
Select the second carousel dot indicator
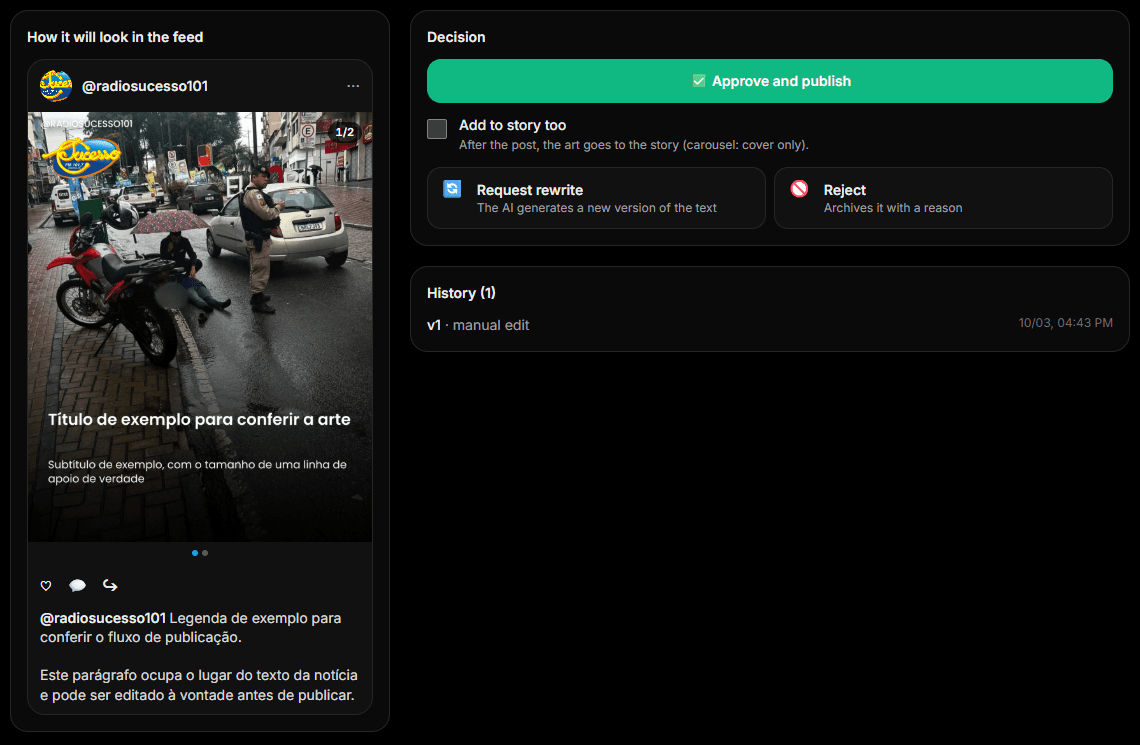tap(205, 553)
